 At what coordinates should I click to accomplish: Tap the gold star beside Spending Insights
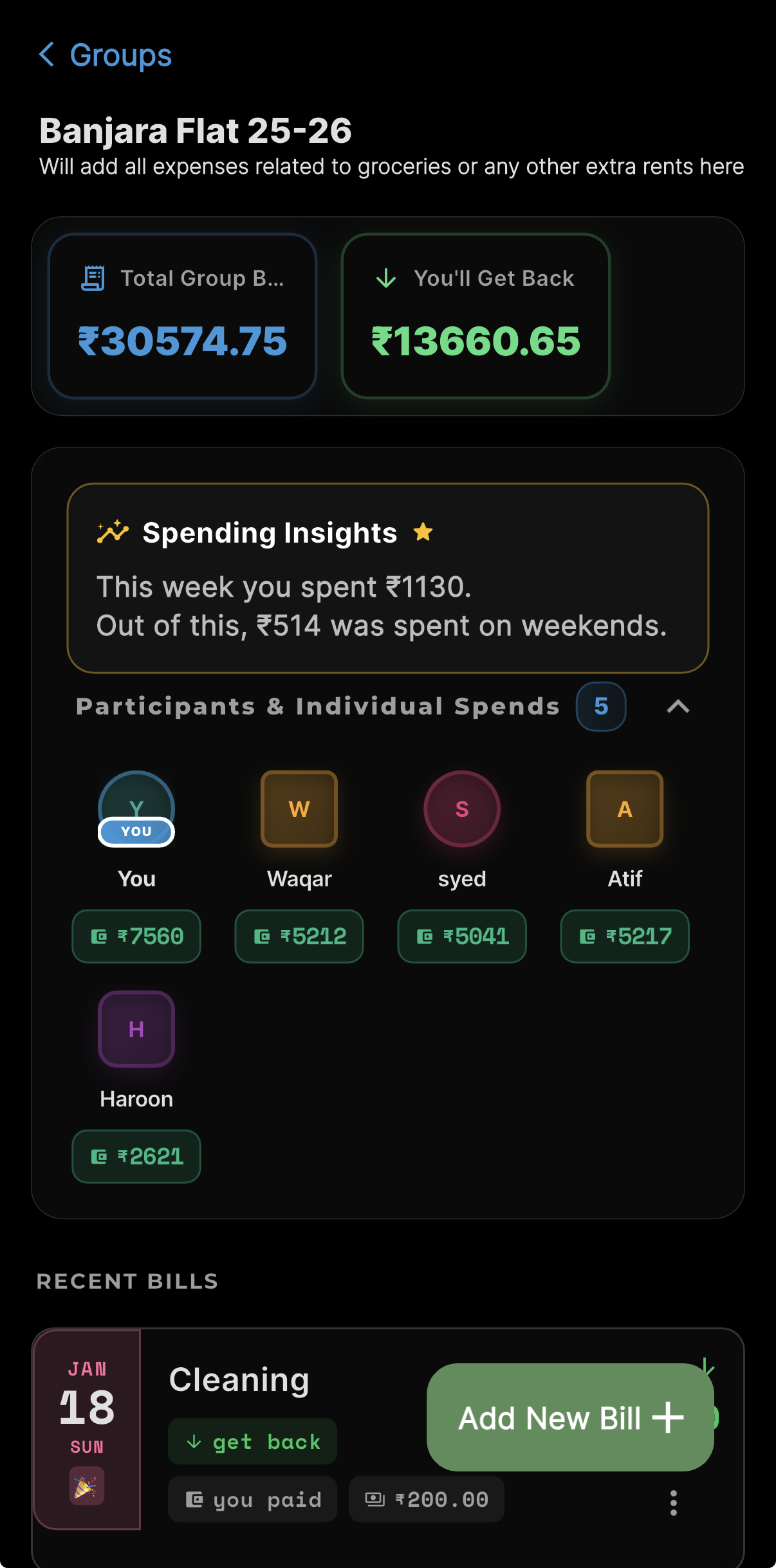(x=423, y=532)
